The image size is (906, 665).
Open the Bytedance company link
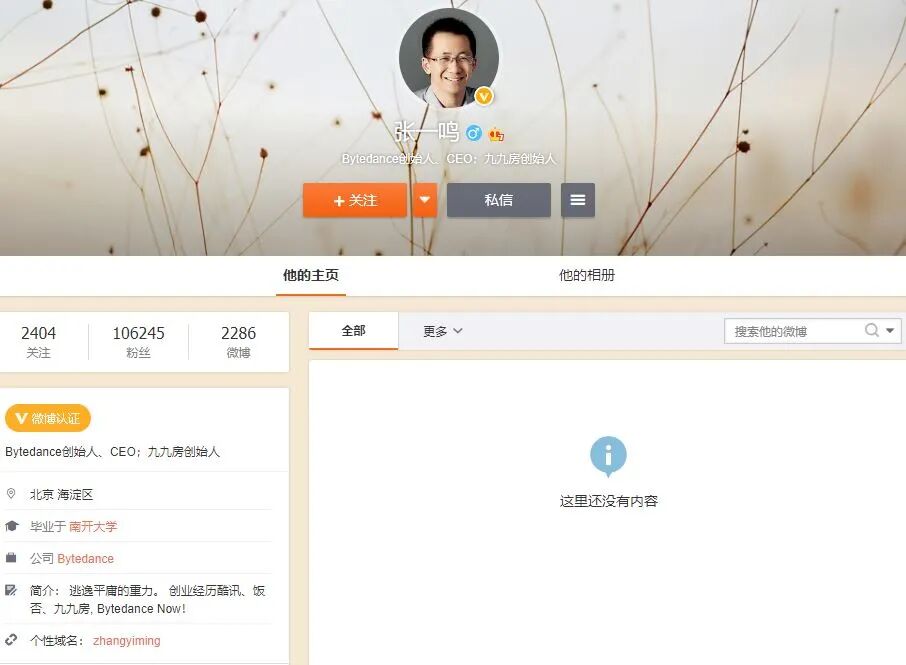click(86, 559)
